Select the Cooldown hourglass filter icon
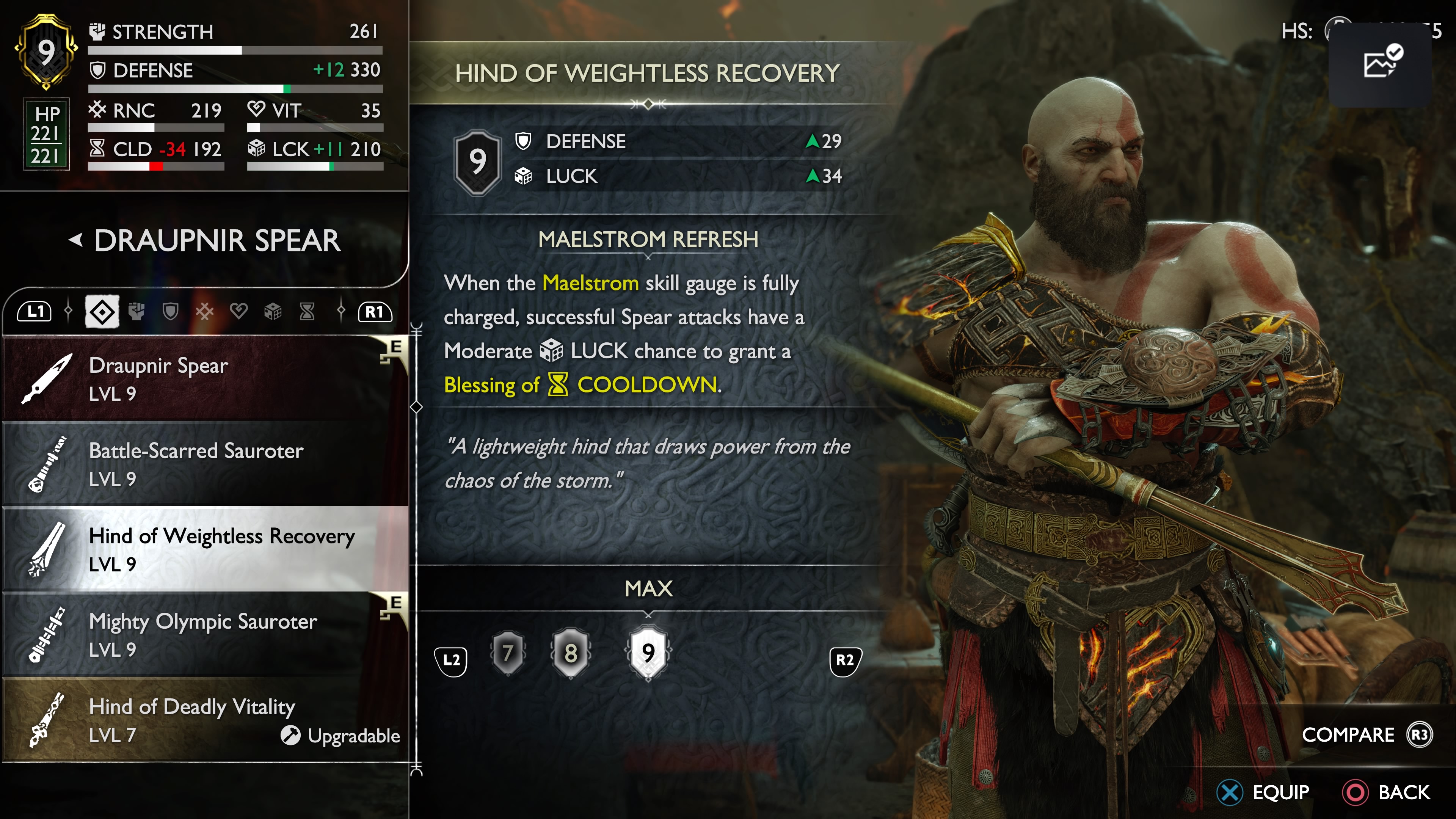 307,311
